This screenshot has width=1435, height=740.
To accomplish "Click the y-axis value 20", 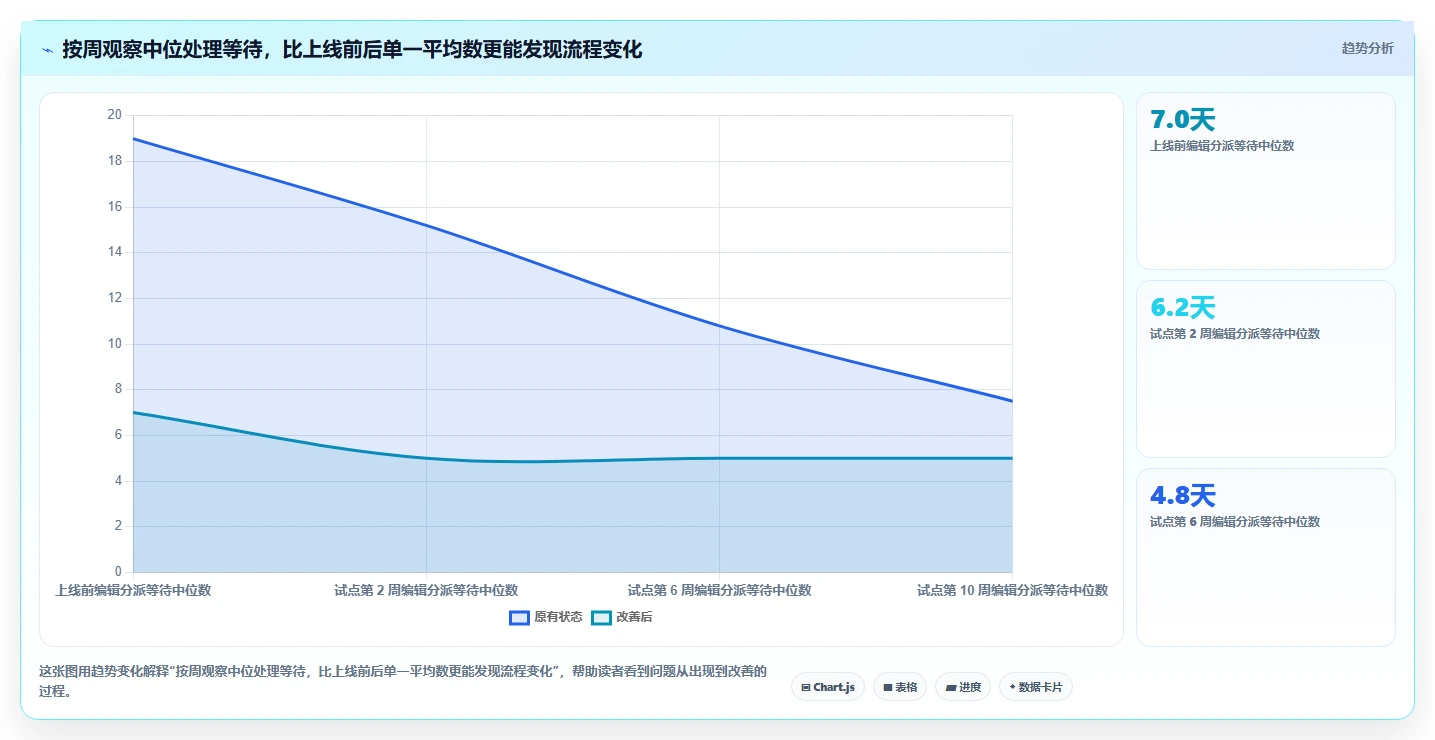I will (114, 115).
